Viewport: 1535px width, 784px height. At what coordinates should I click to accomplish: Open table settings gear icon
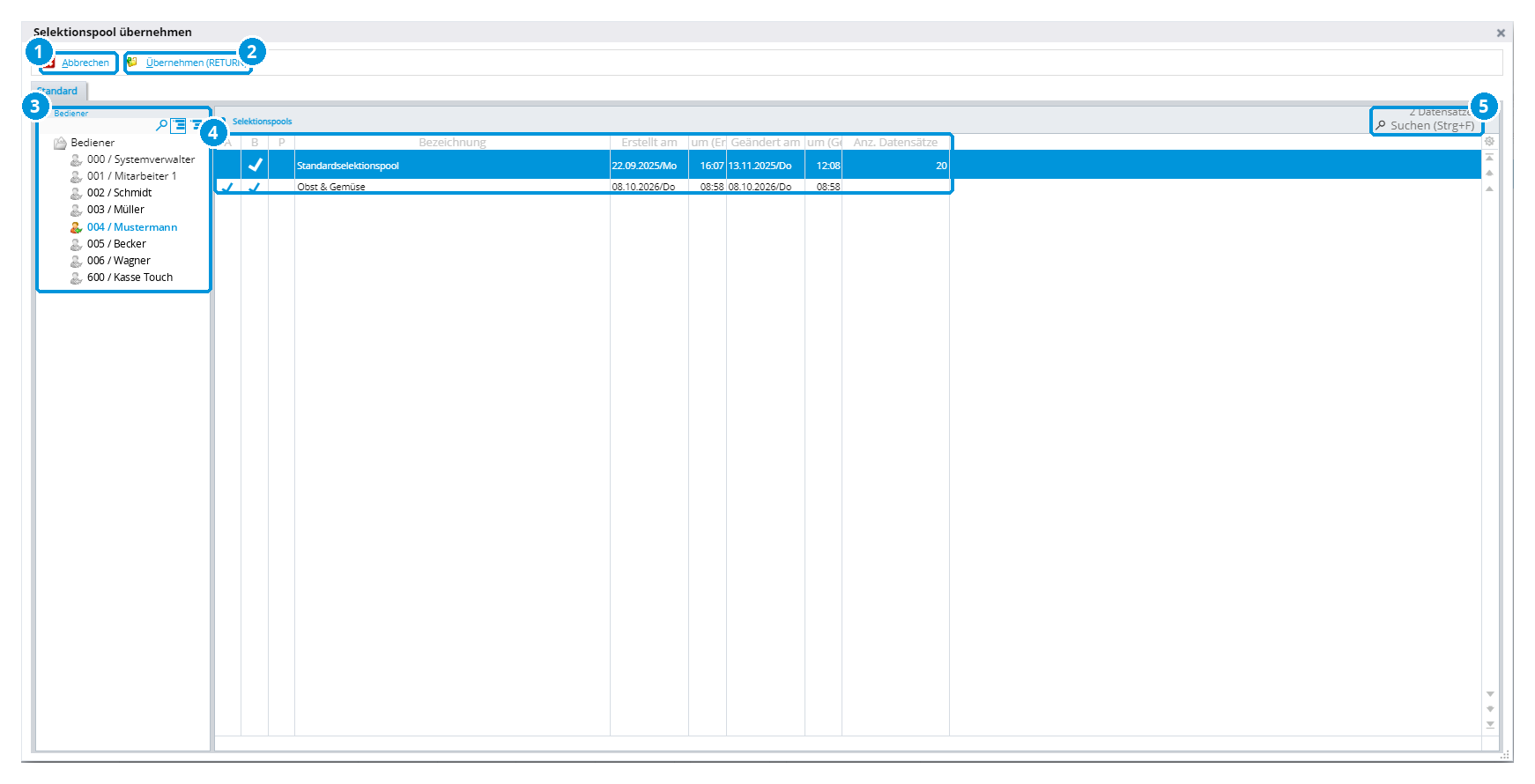tap(1490, 141)
